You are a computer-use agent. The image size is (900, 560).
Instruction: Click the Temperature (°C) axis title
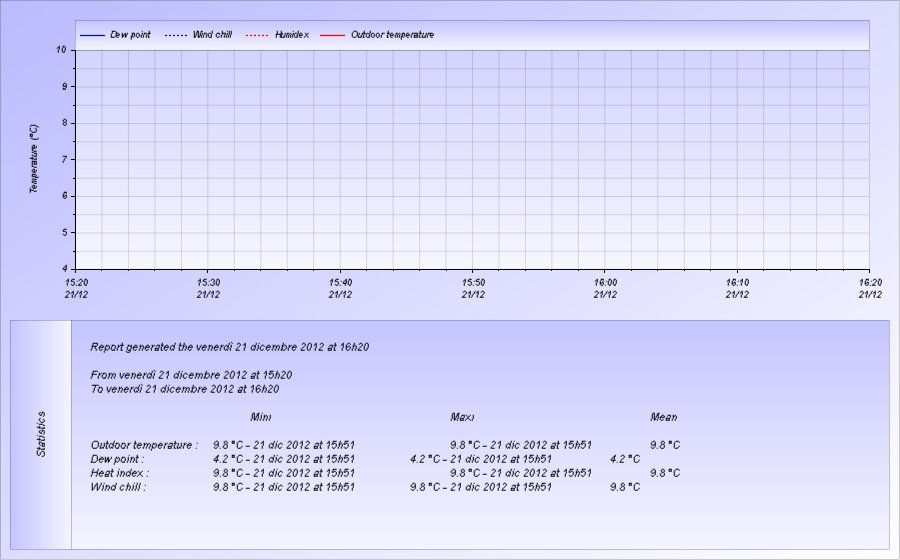coord(34,159)
